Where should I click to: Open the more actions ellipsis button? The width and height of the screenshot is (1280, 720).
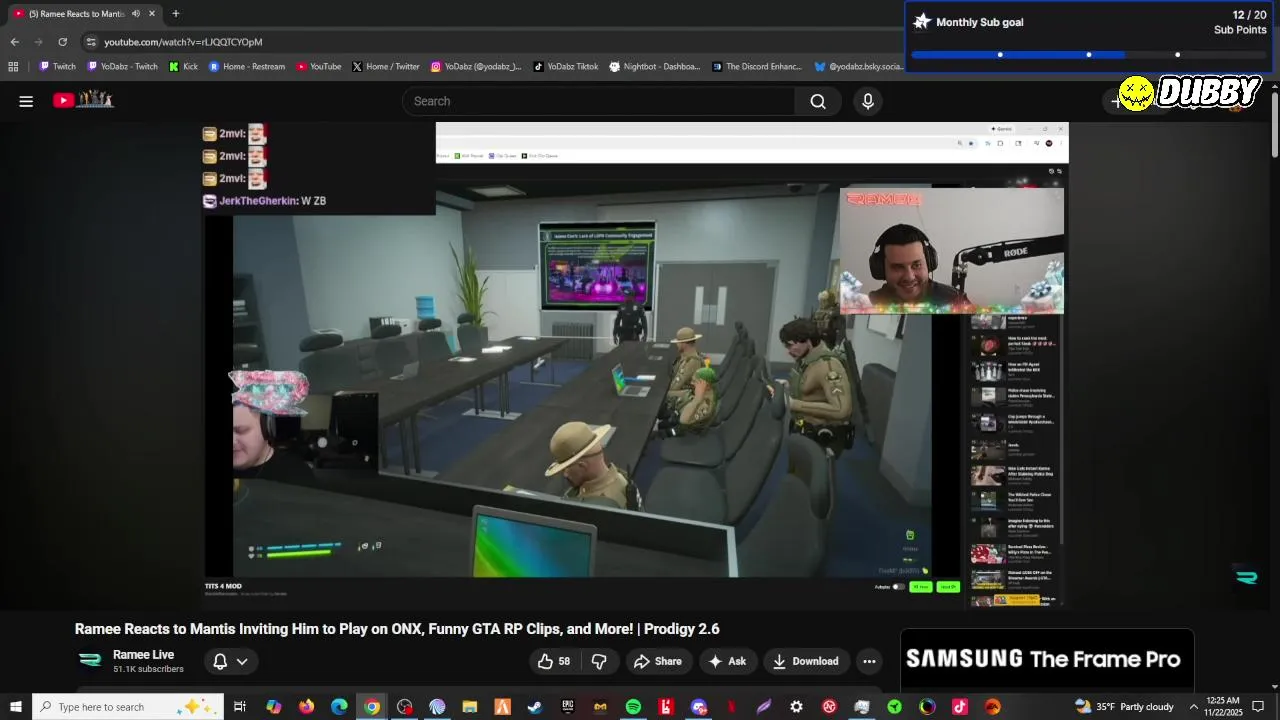[x=869, y=661]
